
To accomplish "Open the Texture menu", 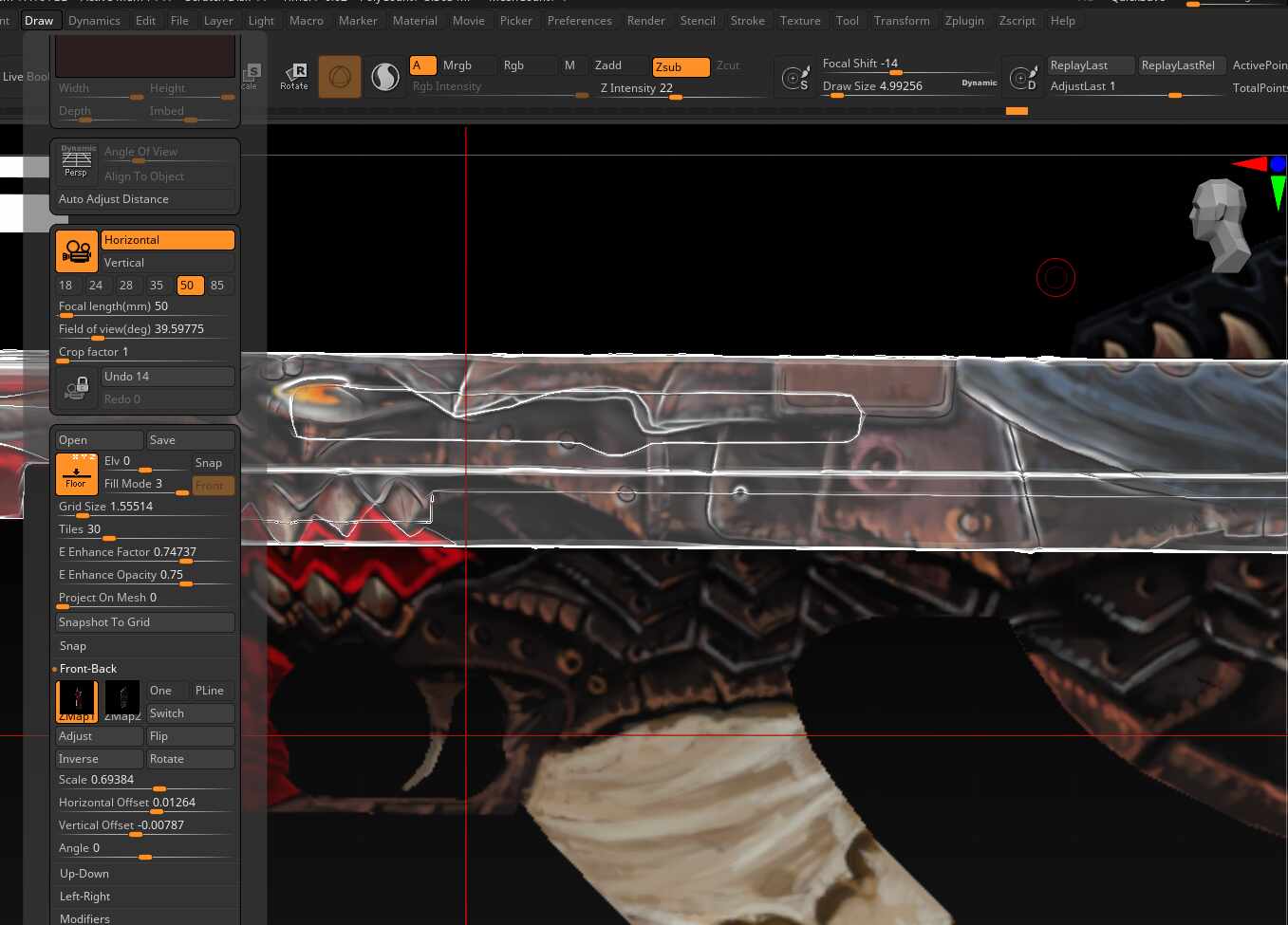I will [800, 20].
